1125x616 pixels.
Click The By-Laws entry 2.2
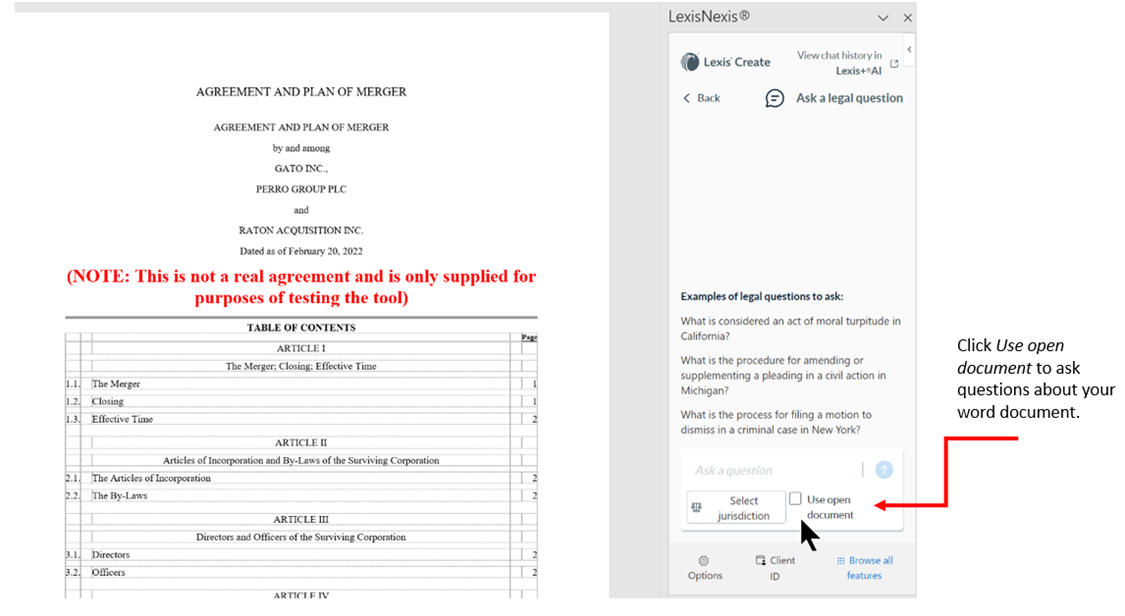119,496
